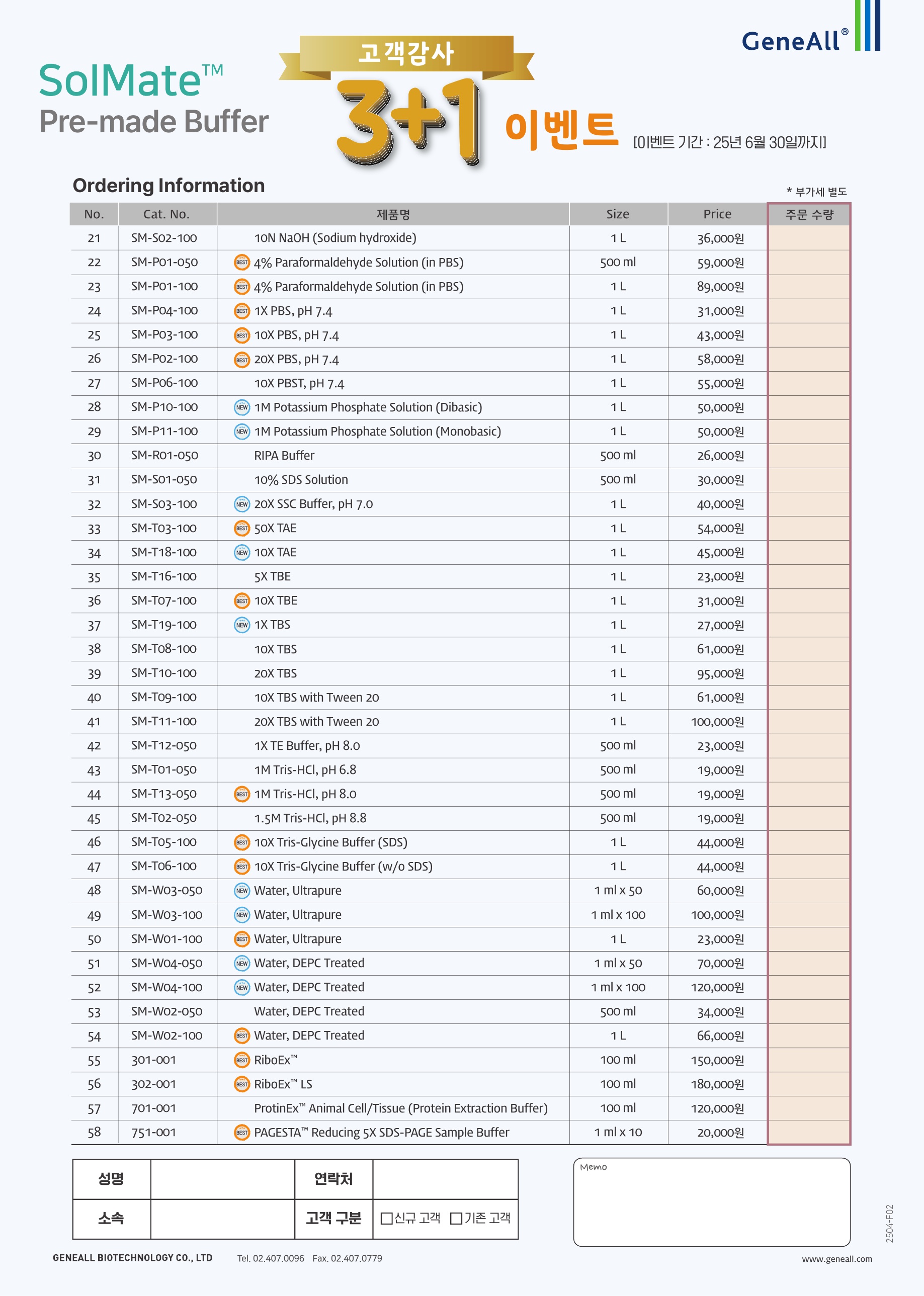Viewport: 924px width, 1296px height.
Task: Click the ProtinEx Animal Cell/Tissue product name
Action: 400,1108
